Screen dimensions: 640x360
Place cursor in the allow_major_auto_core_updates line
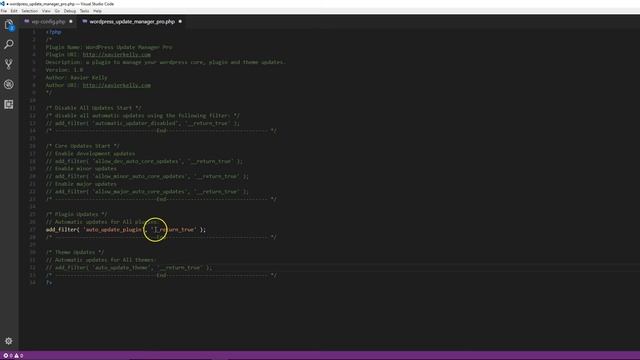[x=147, y=191]
